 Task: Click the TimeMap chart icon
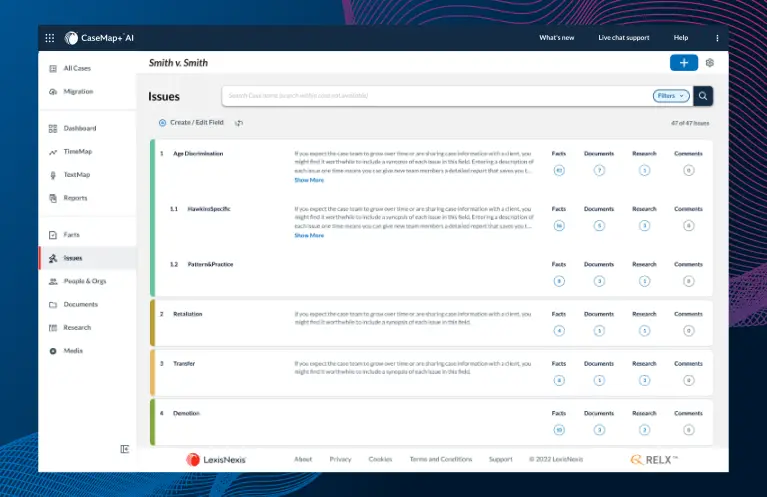pos(53,152)
